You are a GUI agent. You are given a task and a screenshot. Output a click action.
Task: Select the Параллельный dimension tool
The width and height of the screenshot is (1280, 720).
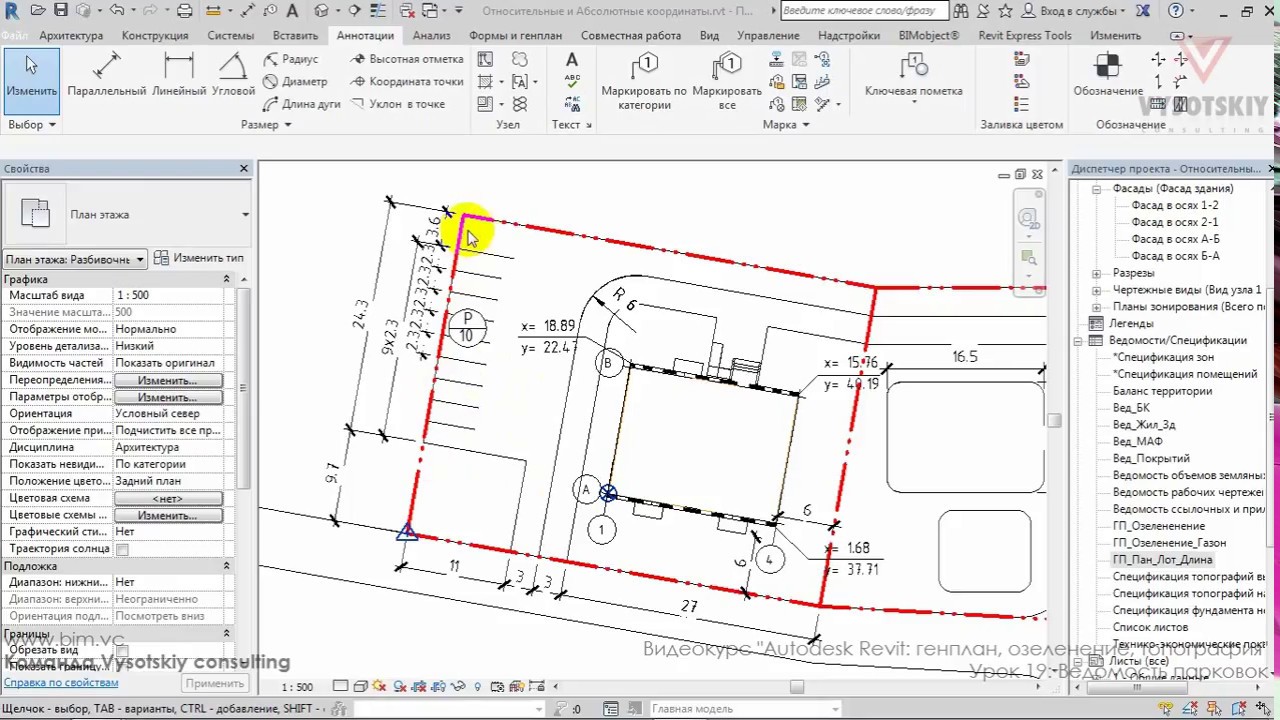(x=106, y=75)
